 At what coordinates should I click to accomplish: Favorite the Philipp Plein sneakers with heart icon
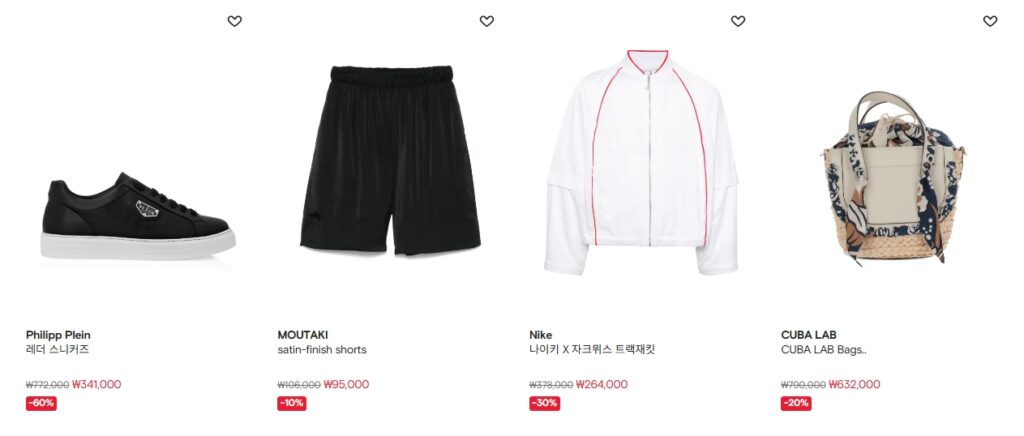coord(234,21)
